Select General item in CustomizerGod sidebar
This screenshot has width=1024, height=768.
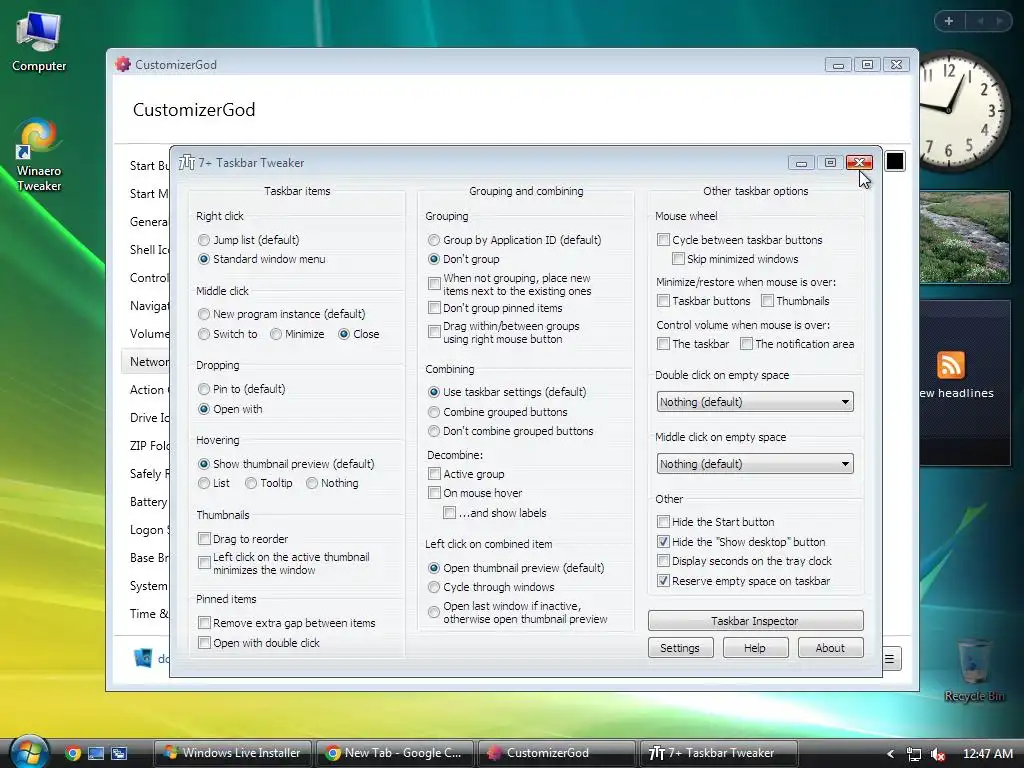pos(148,221)
